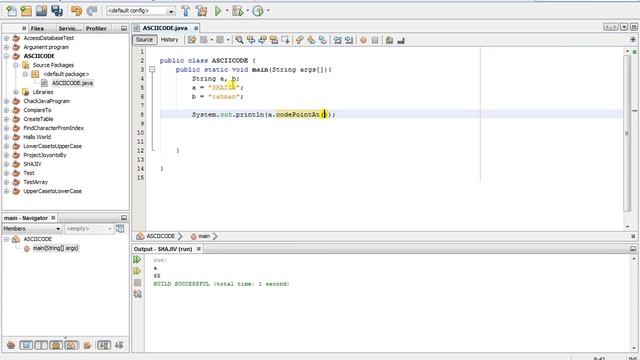Click the Next Bookmark icon
This screenshot has height=360, width=640.
coord(311,40)
